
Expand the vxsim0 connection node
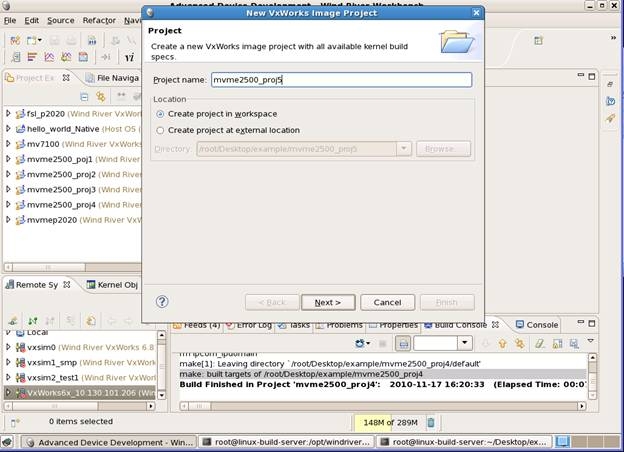(8, 347)
